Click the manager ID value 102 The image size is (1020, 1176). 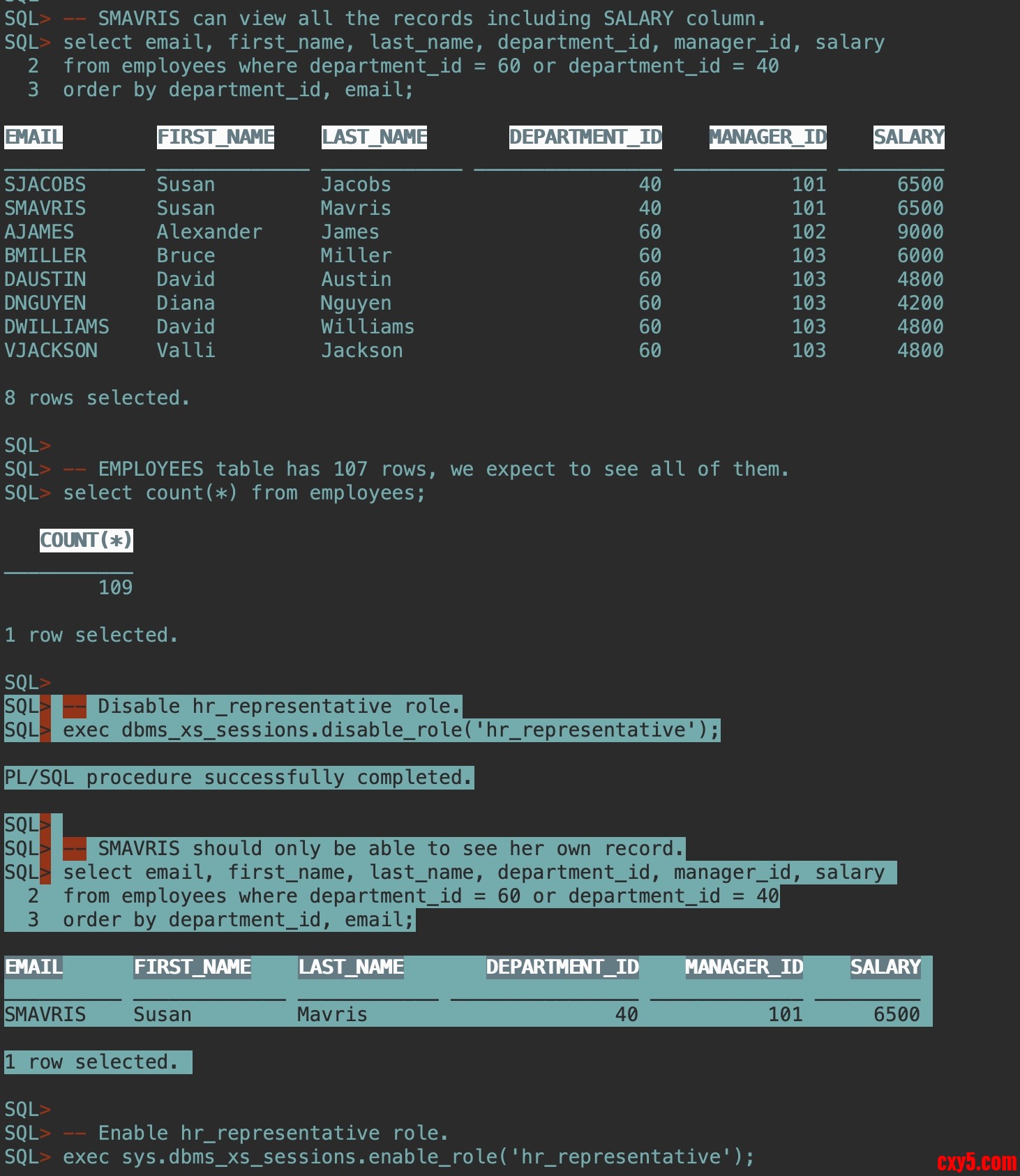[x=809, y=232]
